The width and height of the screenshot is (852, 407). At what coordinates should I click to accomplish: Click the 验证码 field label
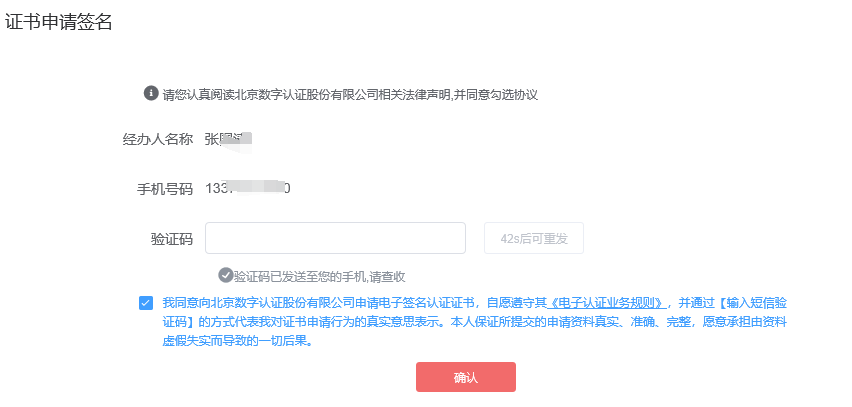[x=171, y=238]
